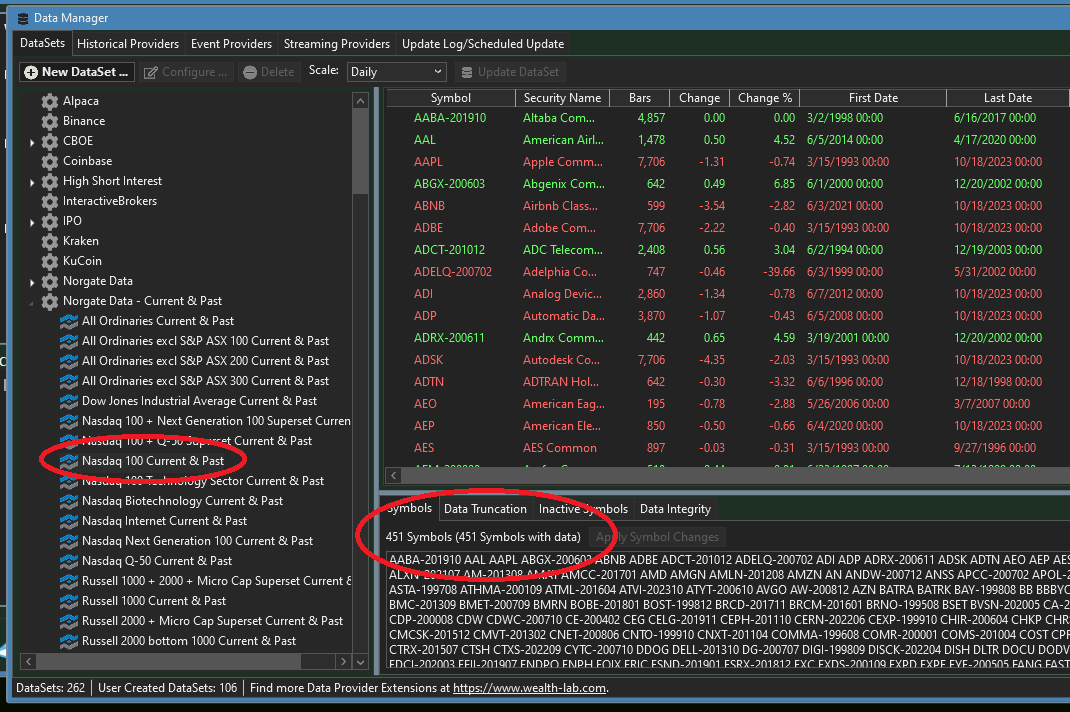
Task: Click the Kraken provider gear icon
Action: point(49,241)
